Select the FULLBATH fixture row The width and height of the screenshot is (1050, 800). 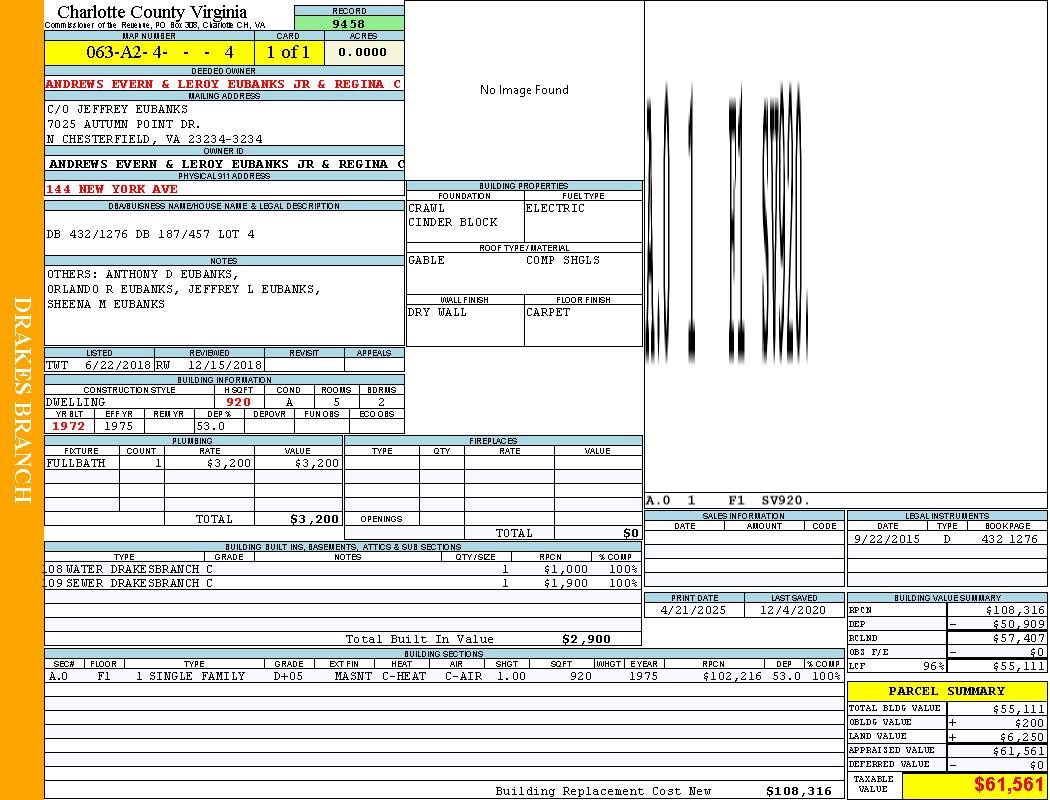[x=194, y=463]
